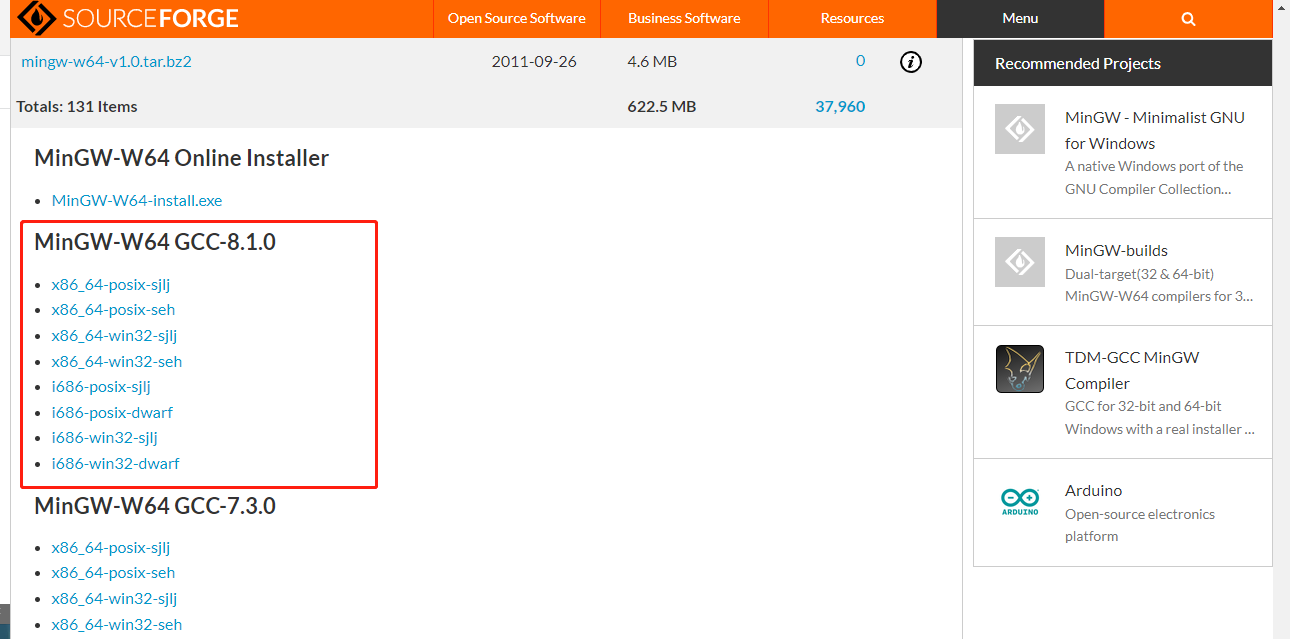Open the i686-win32-dwarf link
Image resolution: width=1290 pixels, height=639 pixels.
(x=116, y=463)
